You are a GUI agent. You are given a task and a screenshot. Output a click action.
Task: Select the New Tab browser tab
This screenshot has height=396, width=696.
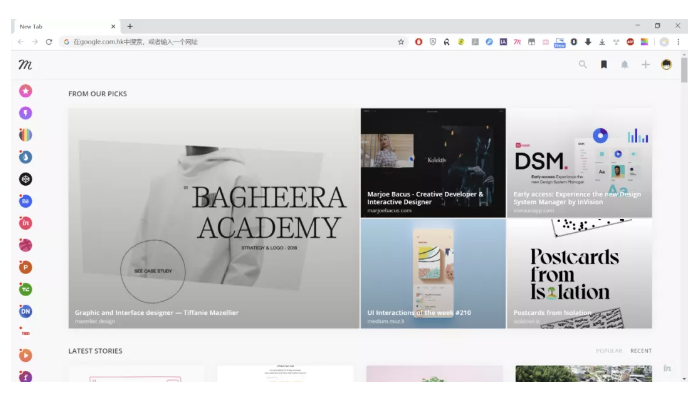pyautogui.click(x=66, y=27)
